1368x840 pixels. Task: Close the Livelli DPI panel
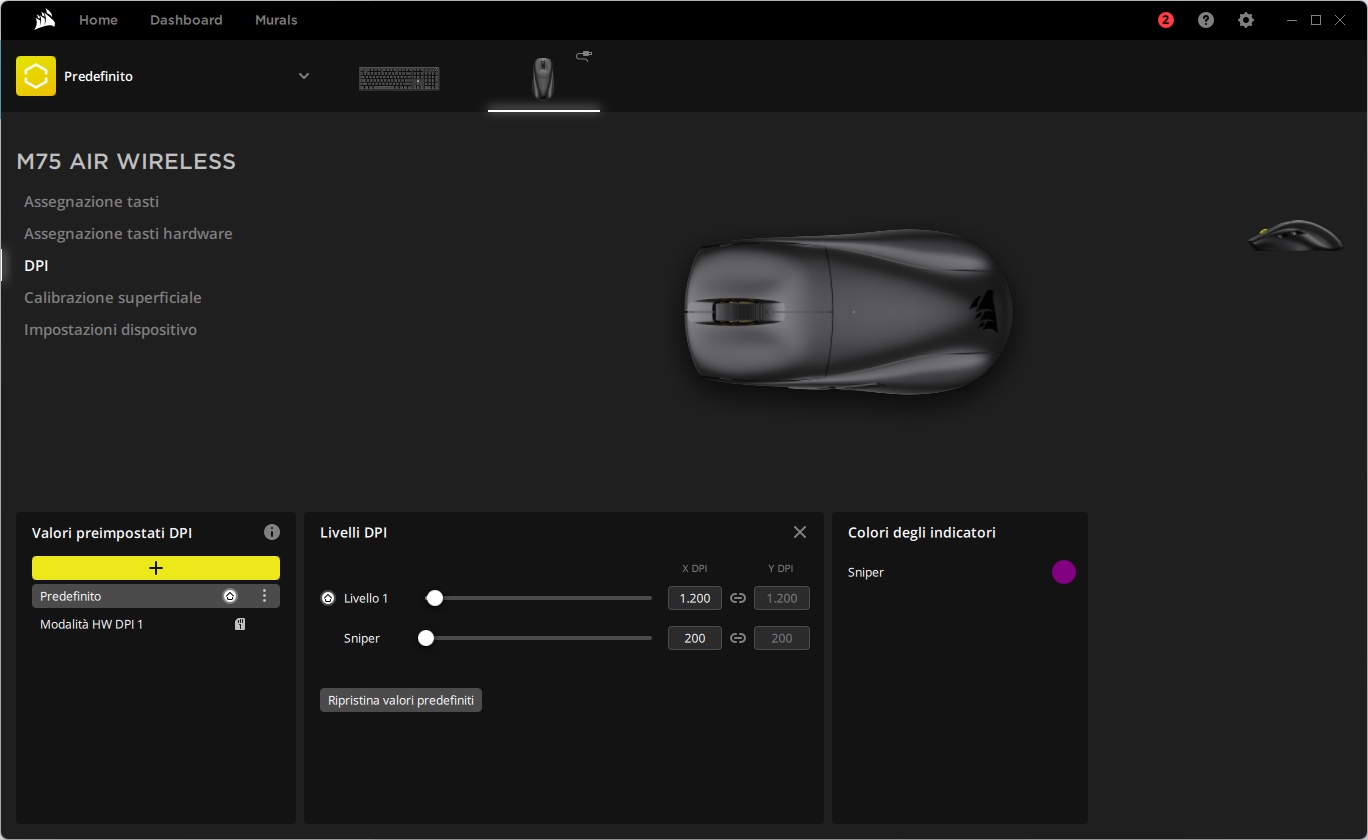point(799,532)
